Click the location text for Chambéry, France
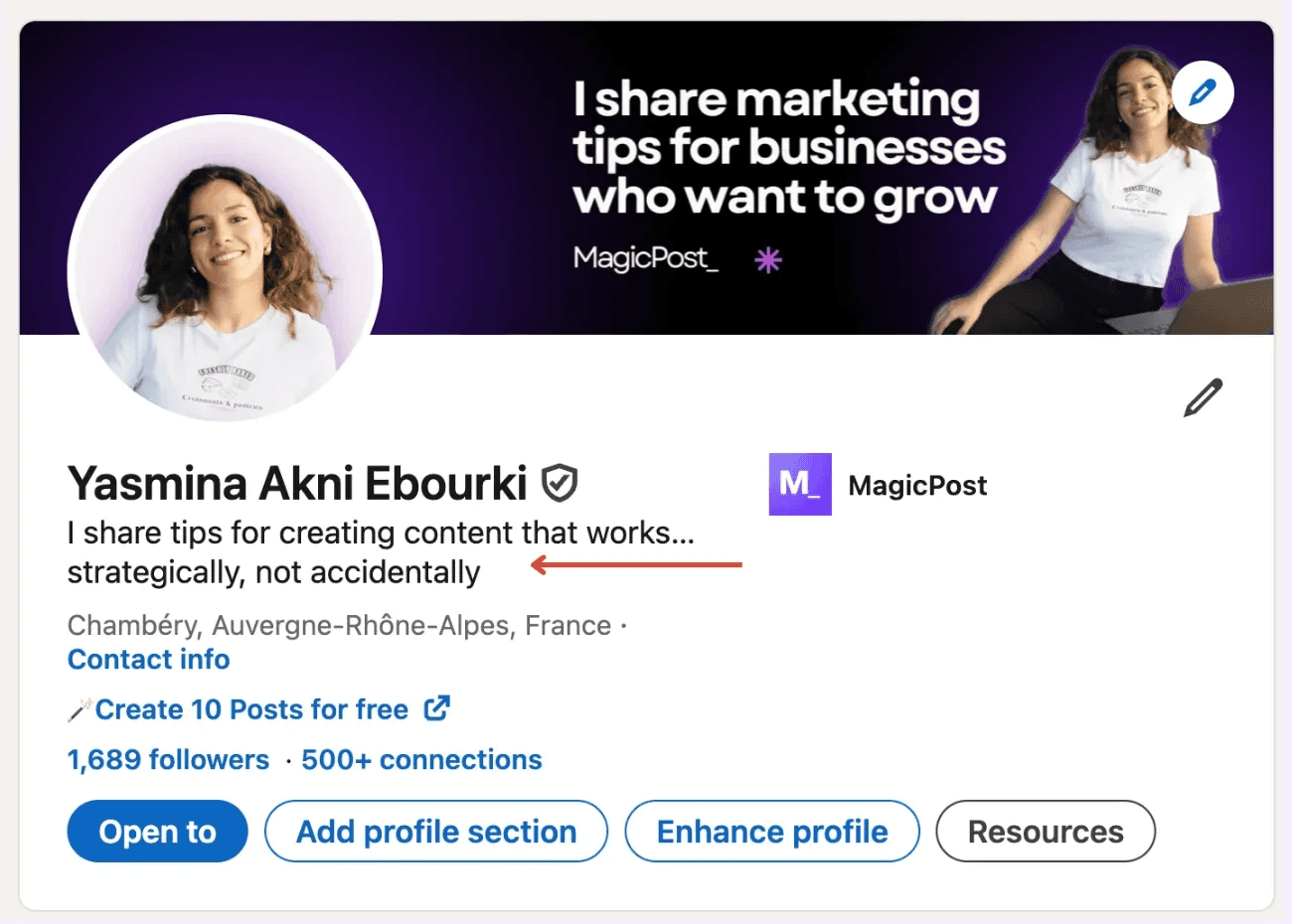The height and width of the screenshot is (924, 1292). pyautogui.click(x=338, y=625)
